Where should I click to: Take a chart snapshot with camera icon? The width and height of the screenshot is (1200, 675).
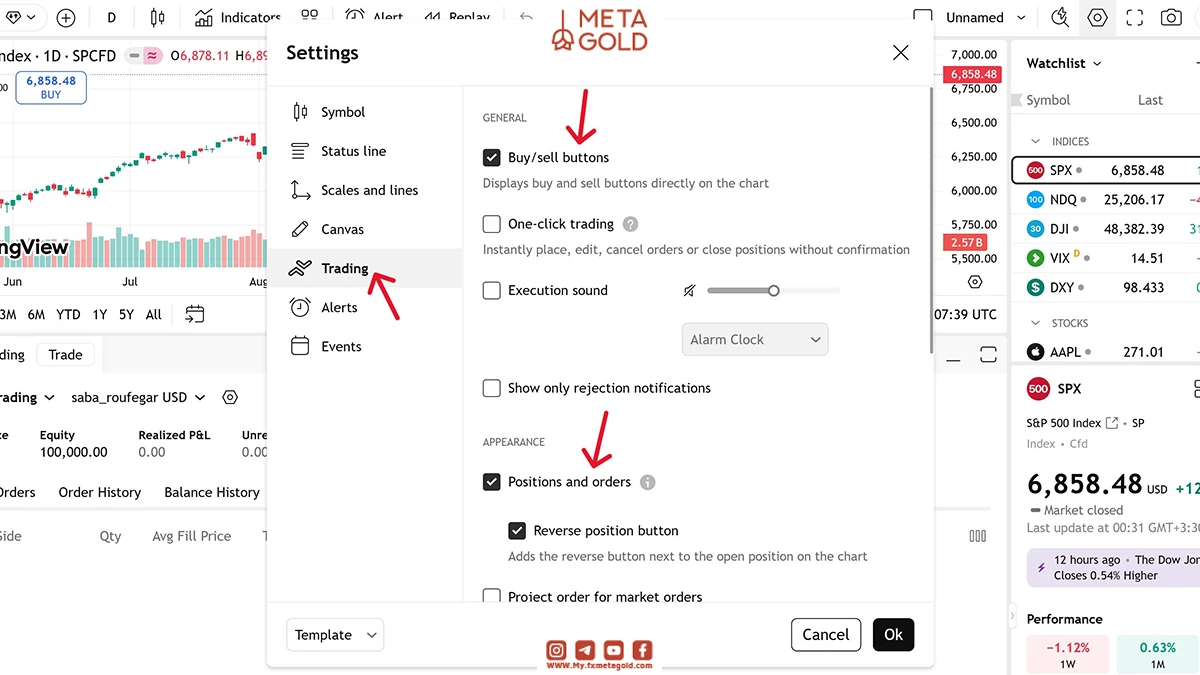pos(1171,18)
